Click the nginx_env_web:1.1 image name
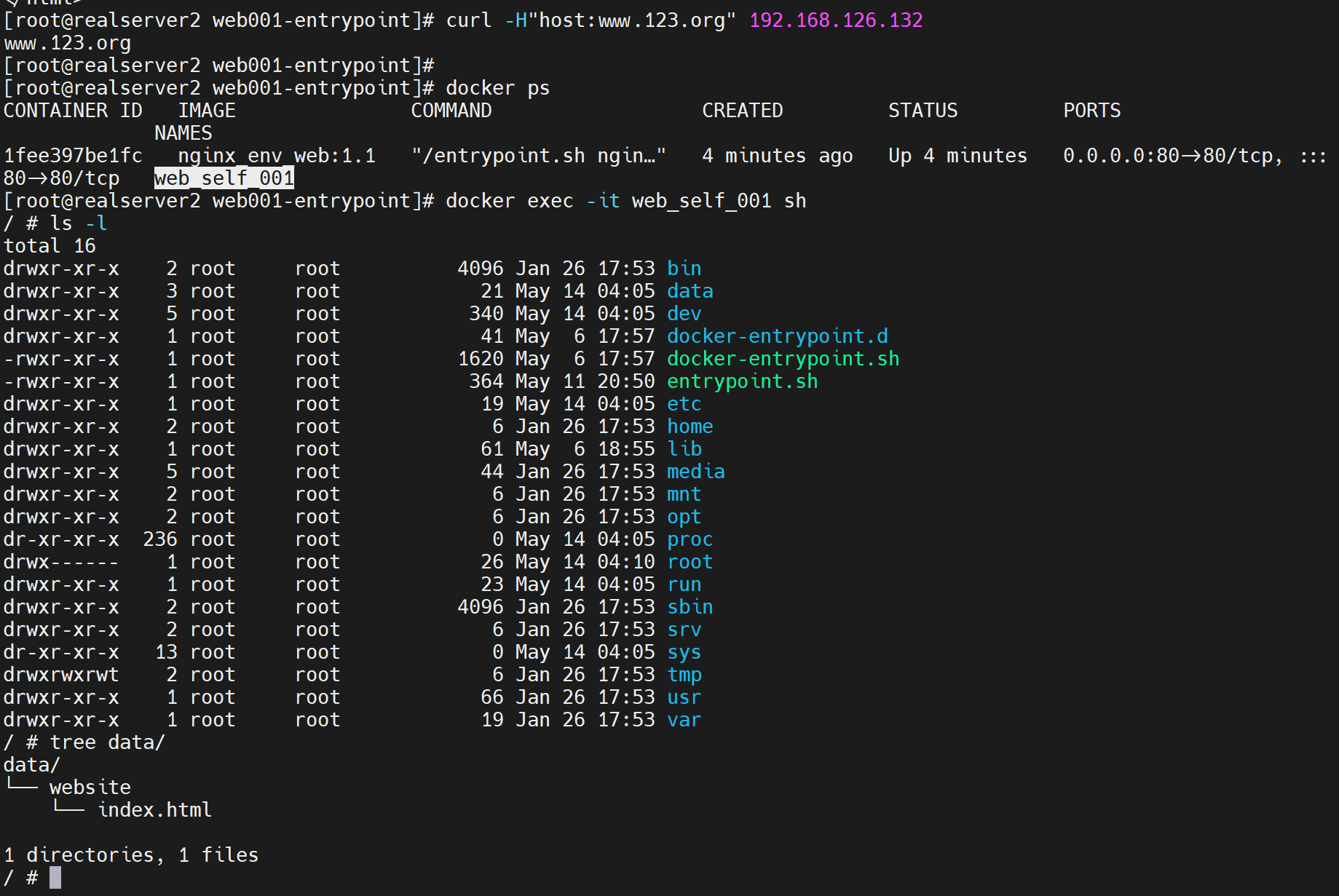 (277, 156)
